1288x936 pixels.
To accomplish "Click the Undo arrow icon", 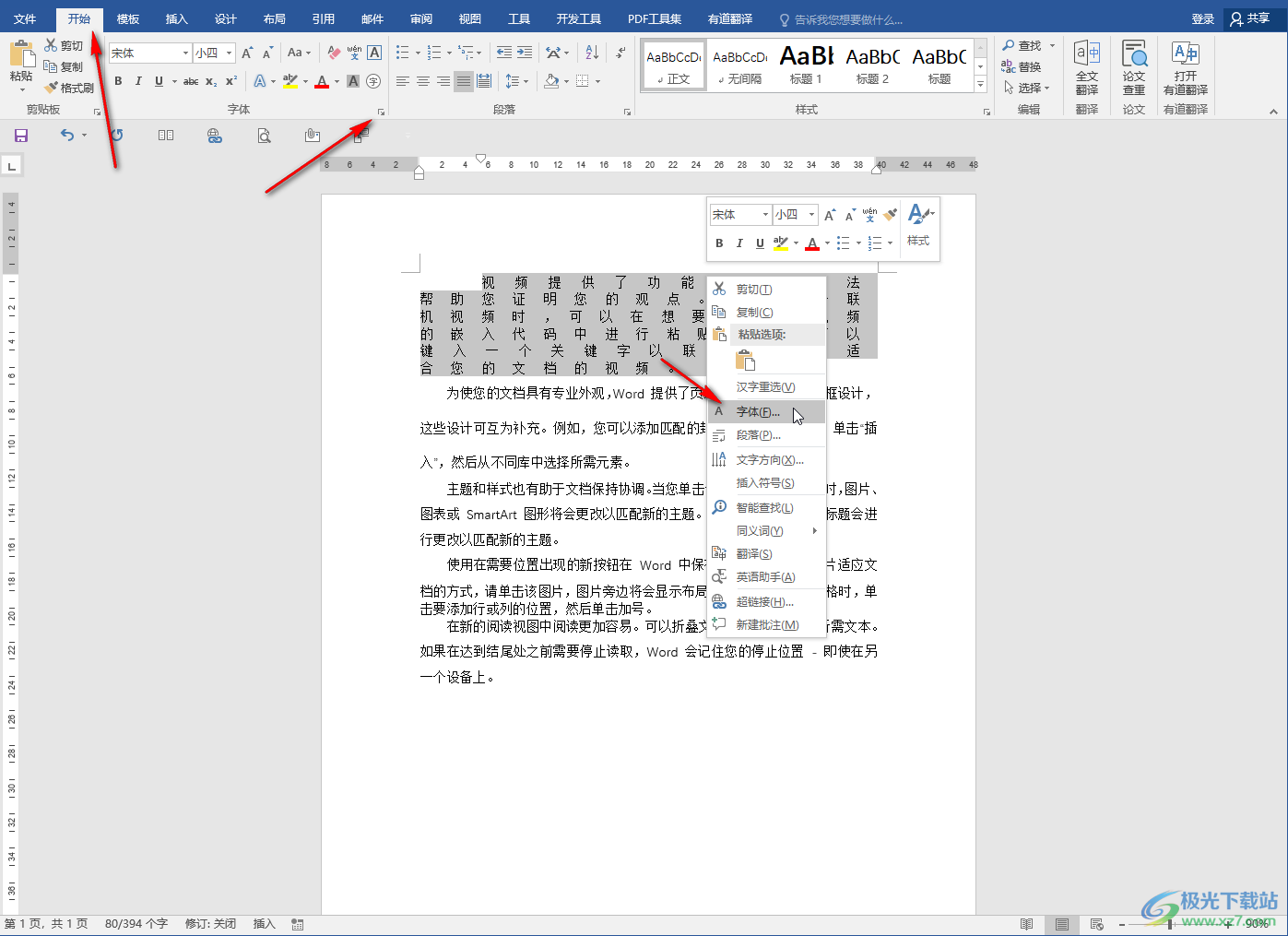I will coord(67,136).
